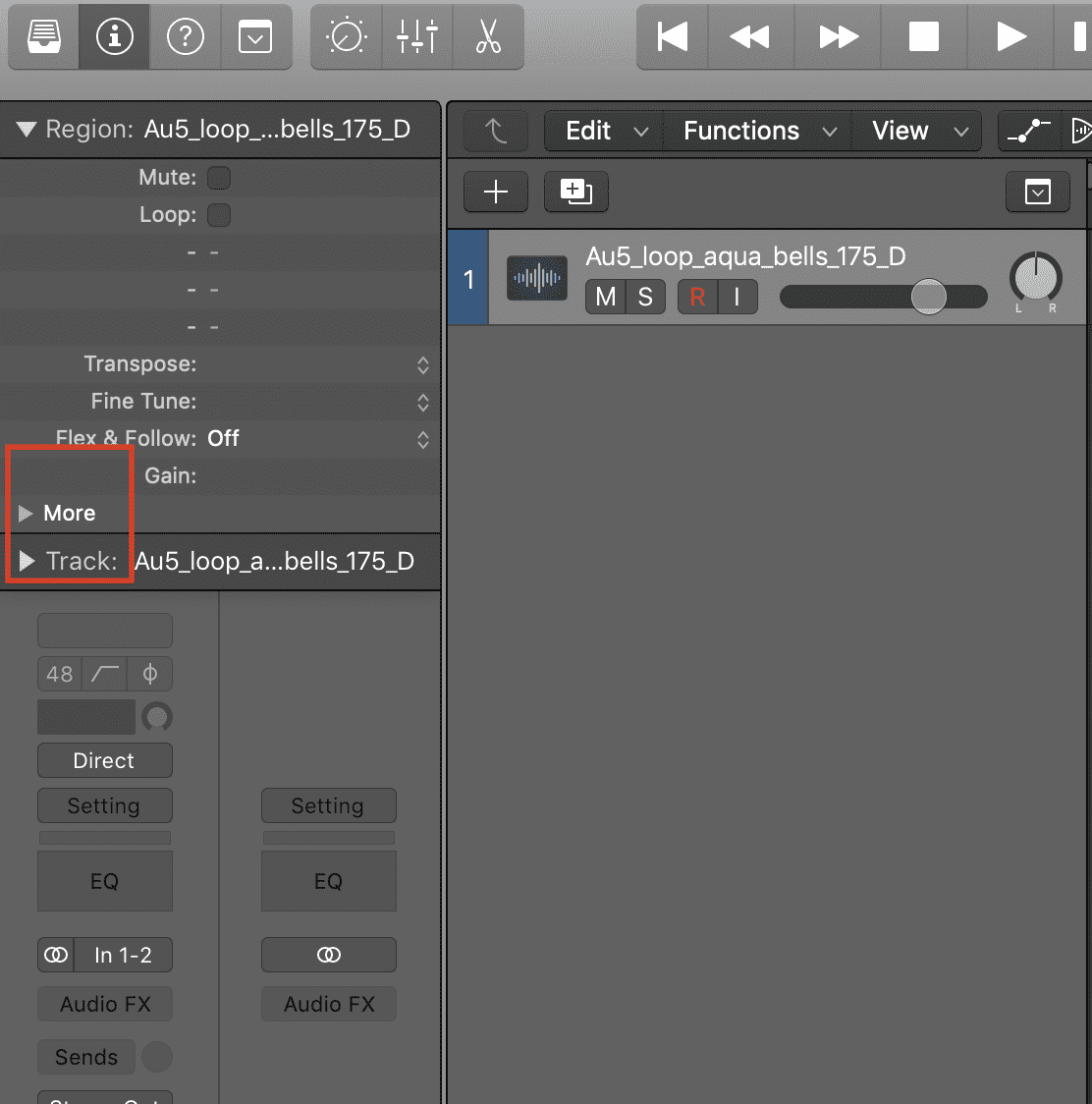Open the Edit menu
Screen dimensions: 1092x1104
(x=606, y=131)
